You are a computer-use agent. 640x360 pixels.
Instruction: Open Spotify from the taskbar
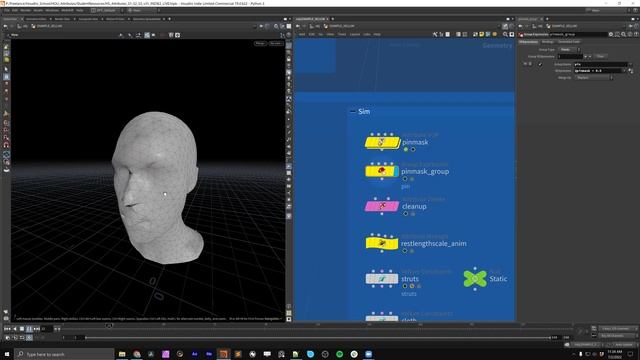339,354
